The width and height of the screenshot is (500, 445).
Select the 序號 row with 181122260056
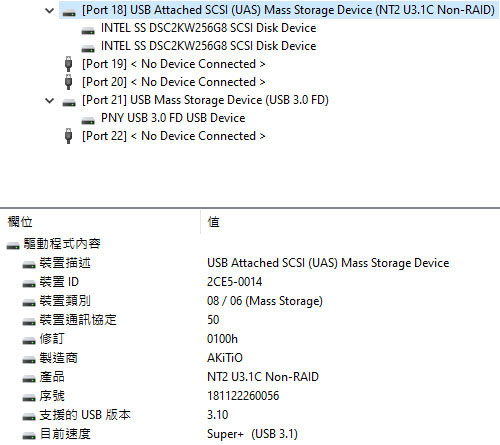click(x=250, y=396)
